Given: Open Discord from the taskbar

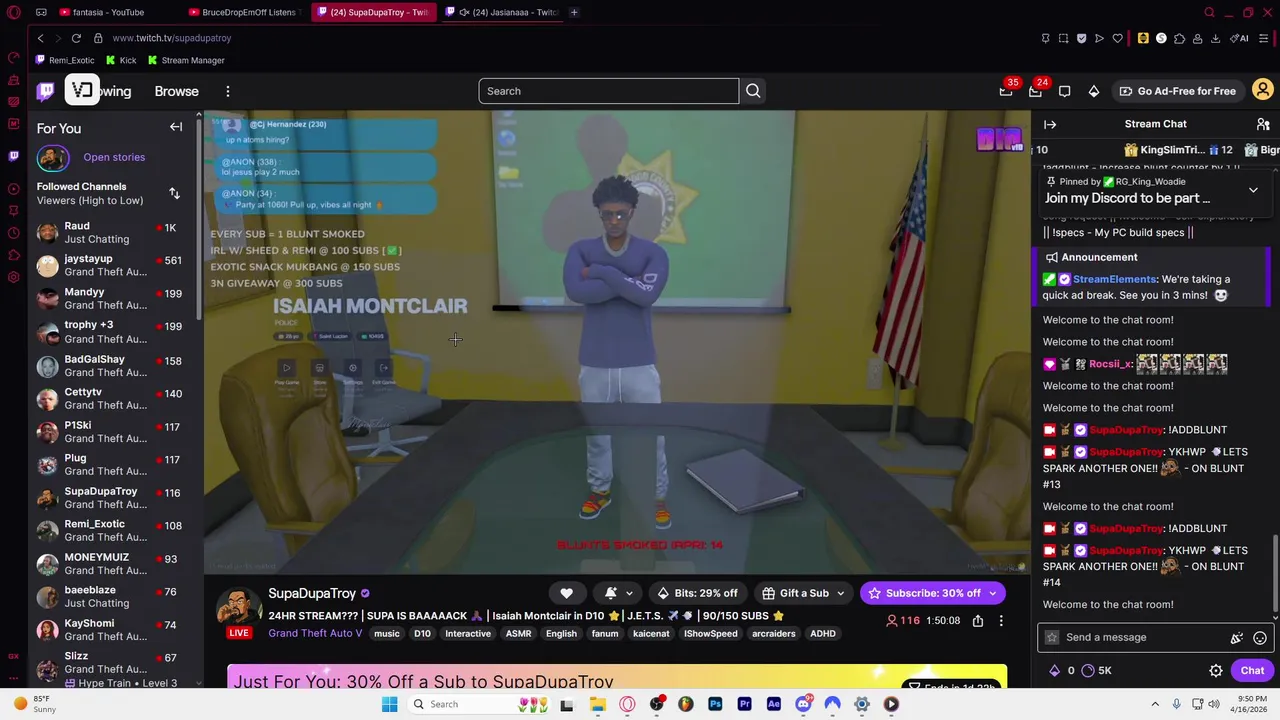Looking at the screenshot, I should coord(803,704).
